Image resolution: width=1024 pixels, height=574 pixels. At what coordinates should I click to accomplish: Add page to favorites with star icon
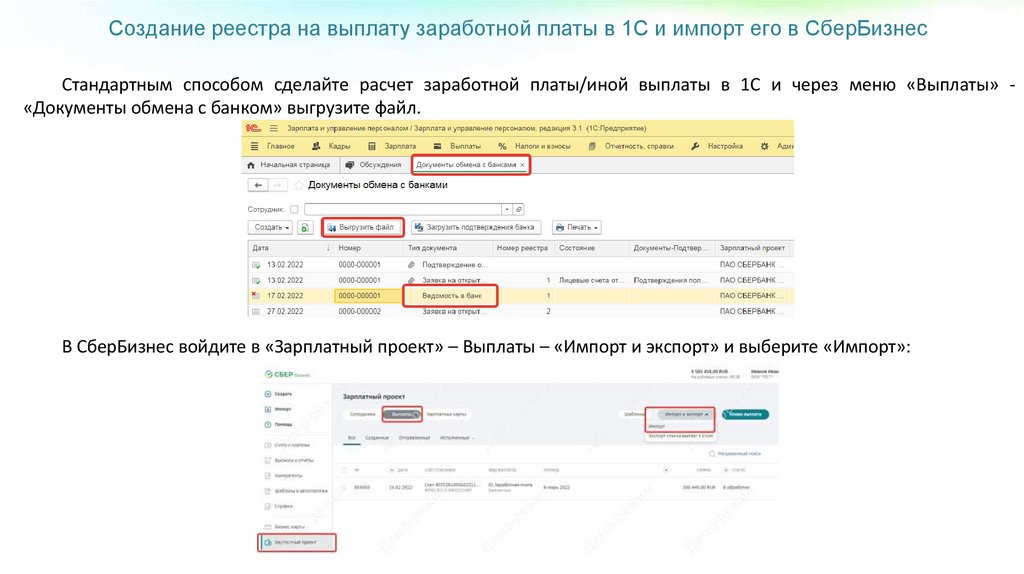298,185
